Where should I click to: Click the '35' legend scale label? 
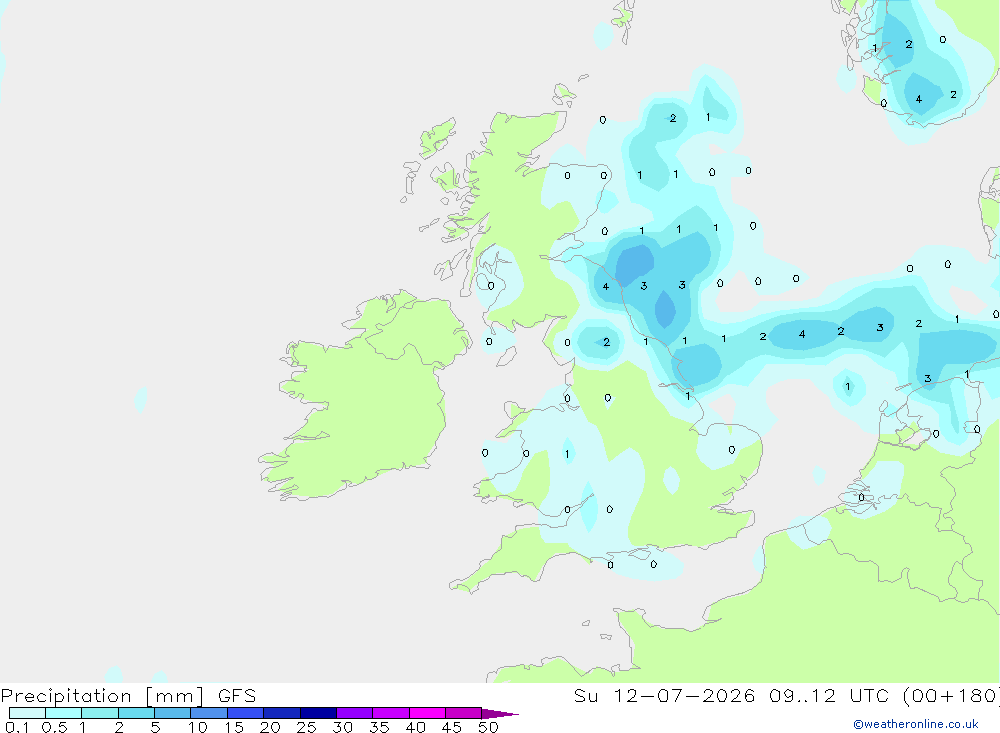coord(379,727)
